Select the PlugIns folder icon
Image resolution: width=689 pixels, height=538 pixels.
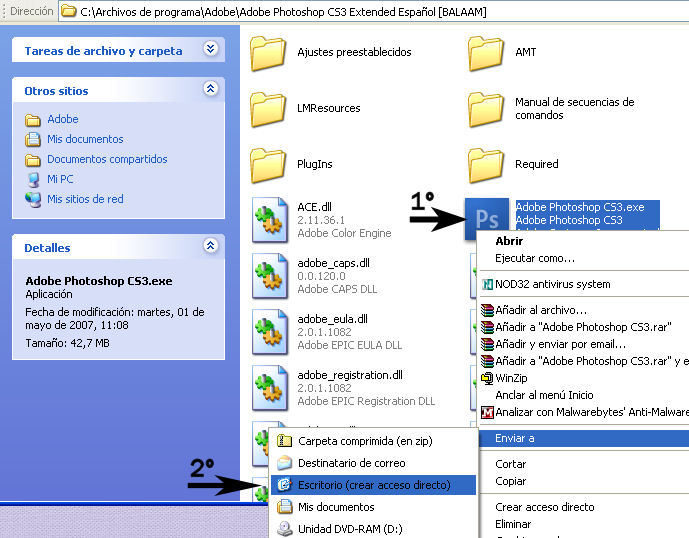(x=268, y=165)
